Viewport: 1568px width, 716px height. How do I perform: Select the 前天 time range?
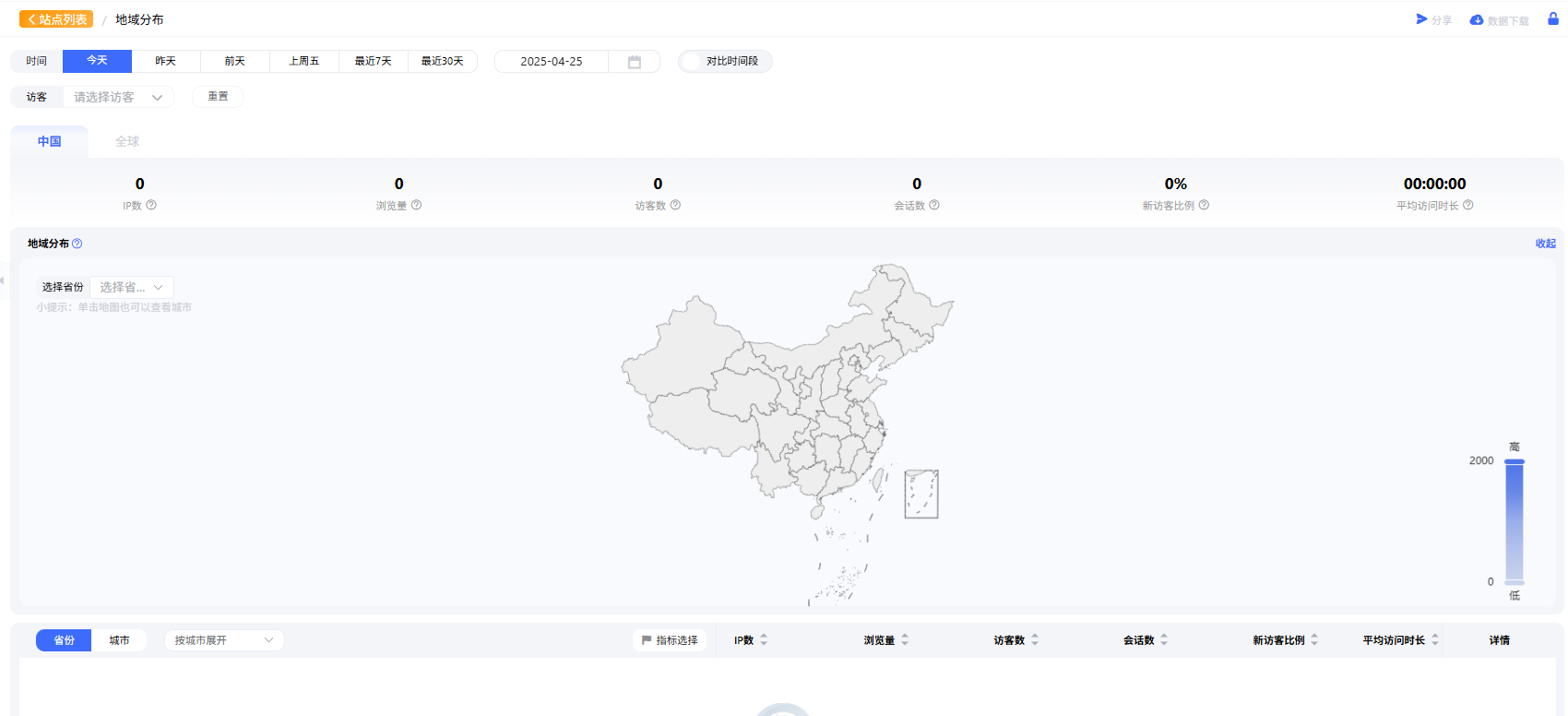(235, 61)
